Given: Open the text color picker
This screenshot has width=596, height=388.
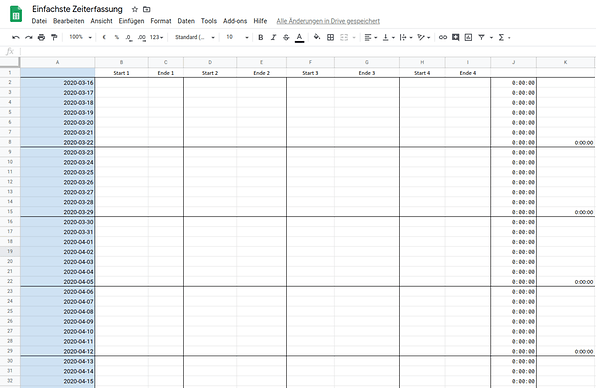Looking at the screenshot, I should coord(300,37).
